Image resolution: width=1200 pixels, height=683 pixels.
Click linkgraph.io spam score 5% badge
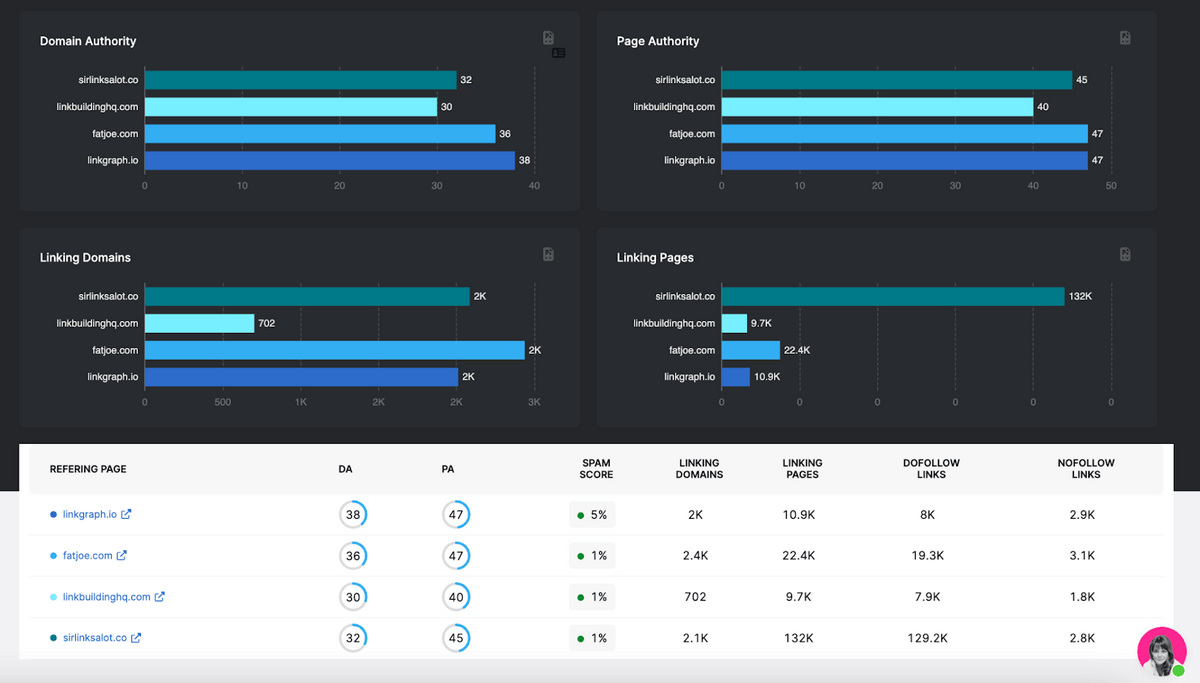(592, 515)
